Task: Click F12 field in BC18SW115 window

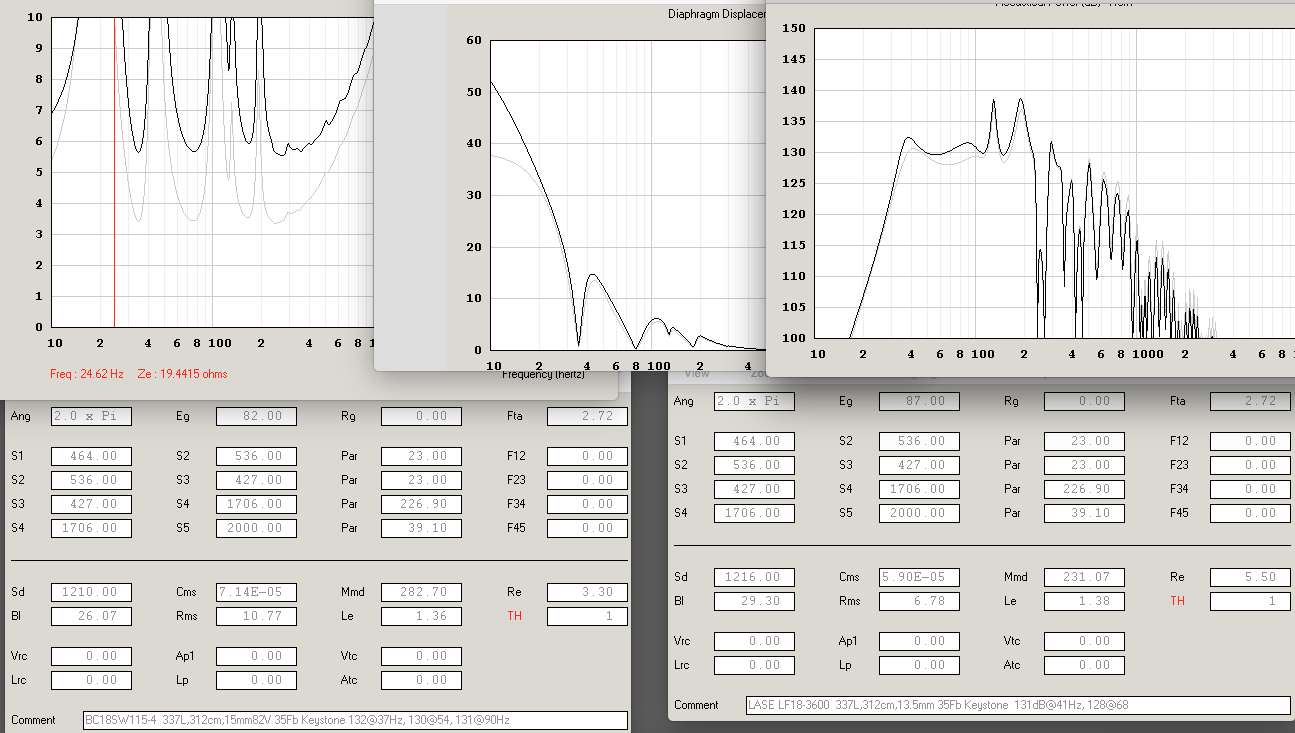Action: coord(587,456)
